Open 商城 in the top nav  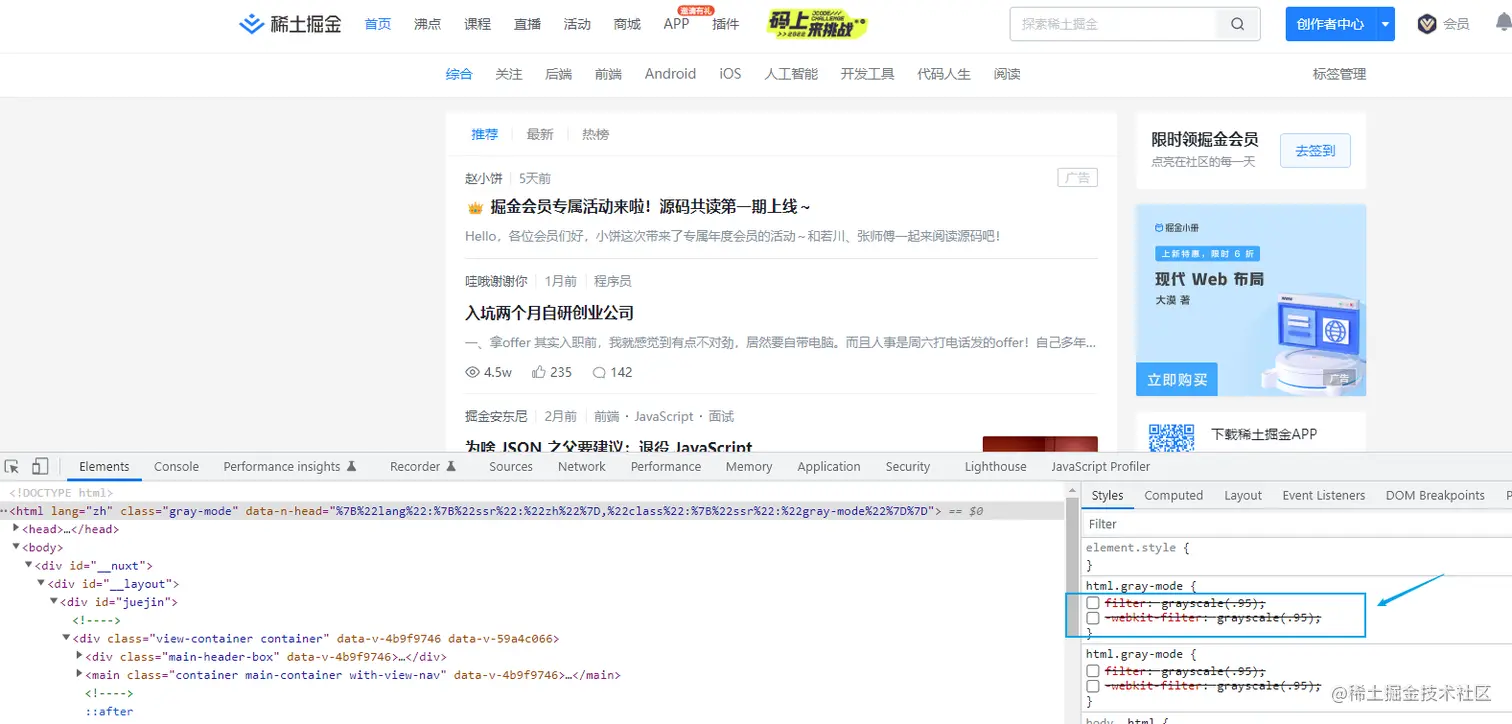tap(627, 24)
